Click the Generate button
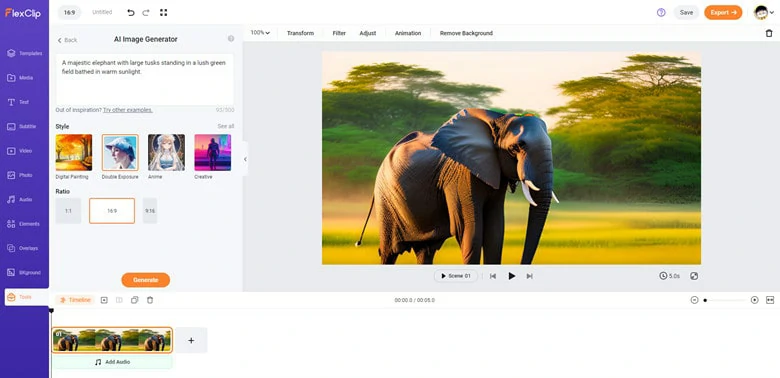 (146, 280)
